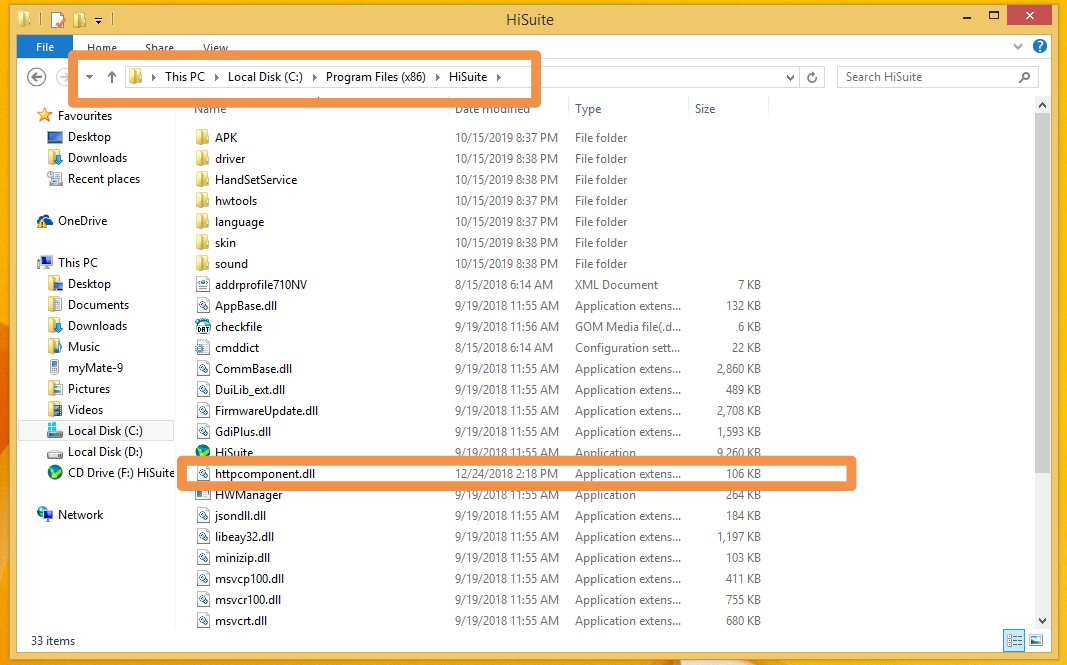Select the skin folder
The height and width of the screenshot is (665, 1067).
pos(225,243)
